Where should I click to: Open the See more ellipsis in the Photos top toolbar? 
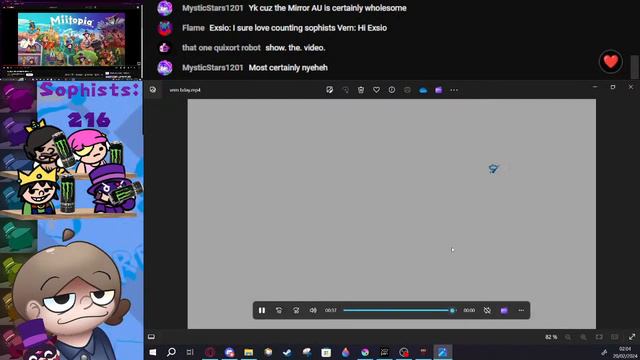click(454, 90)
